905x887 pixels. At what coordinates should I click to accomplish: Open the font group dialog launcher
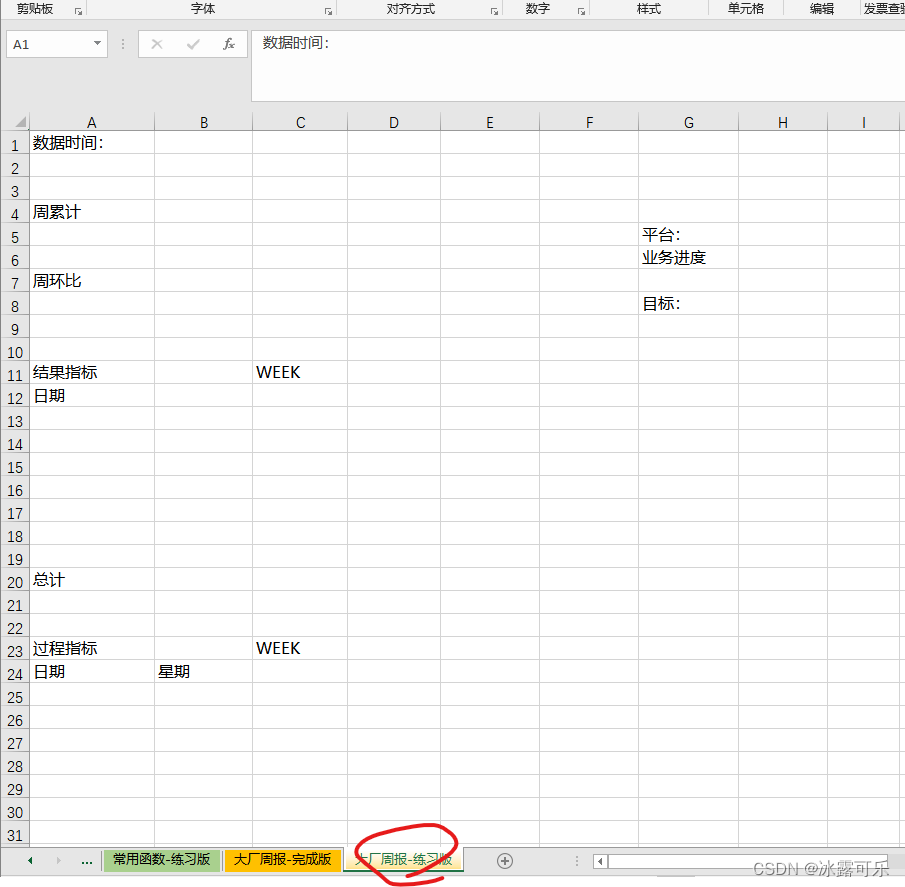(328, 12)
